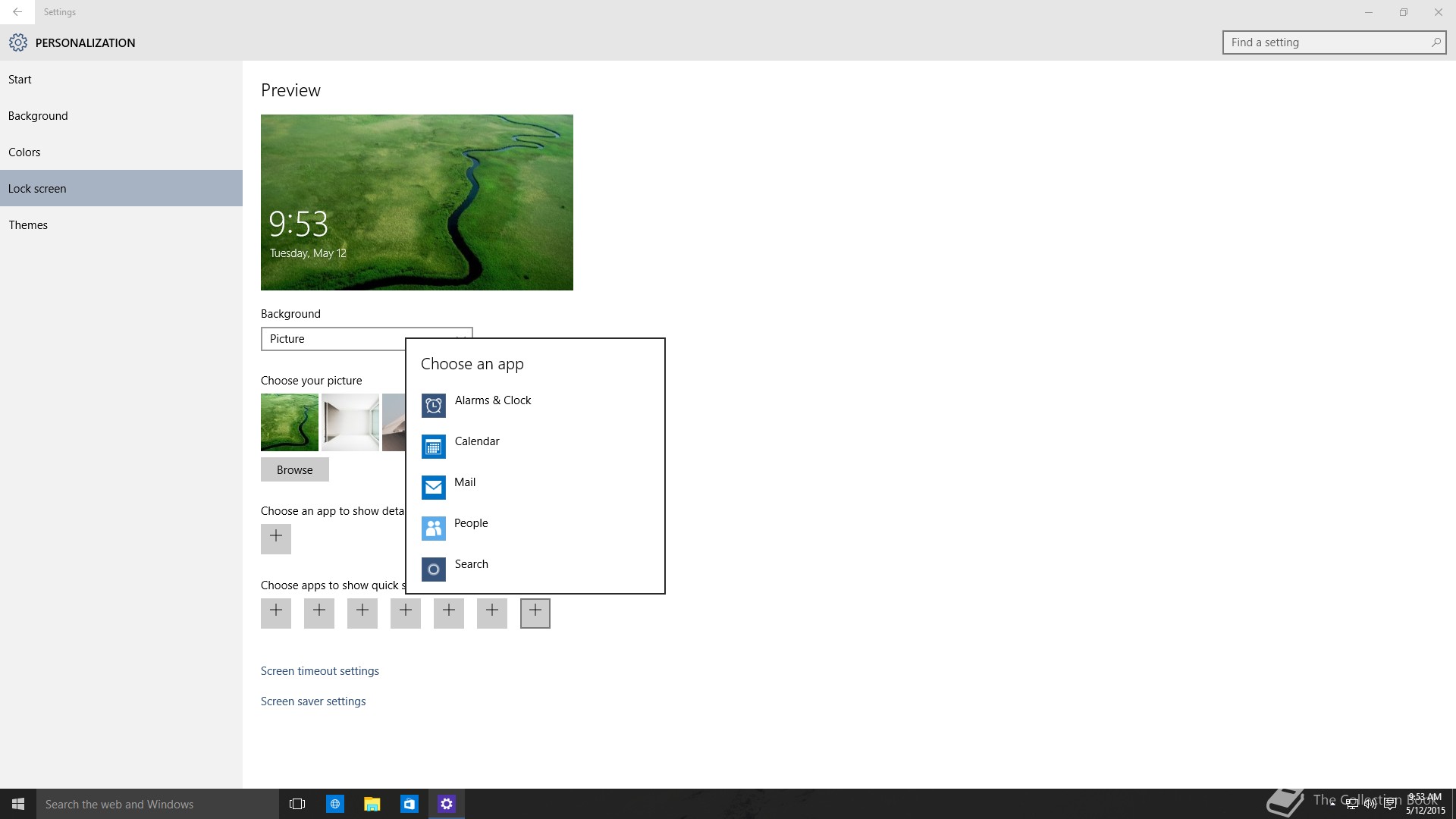Viewport: 1456px width, 819px height.
Task: Select the green river picture thumbnail
Action: pyautogui.click(x=290, y=422)
